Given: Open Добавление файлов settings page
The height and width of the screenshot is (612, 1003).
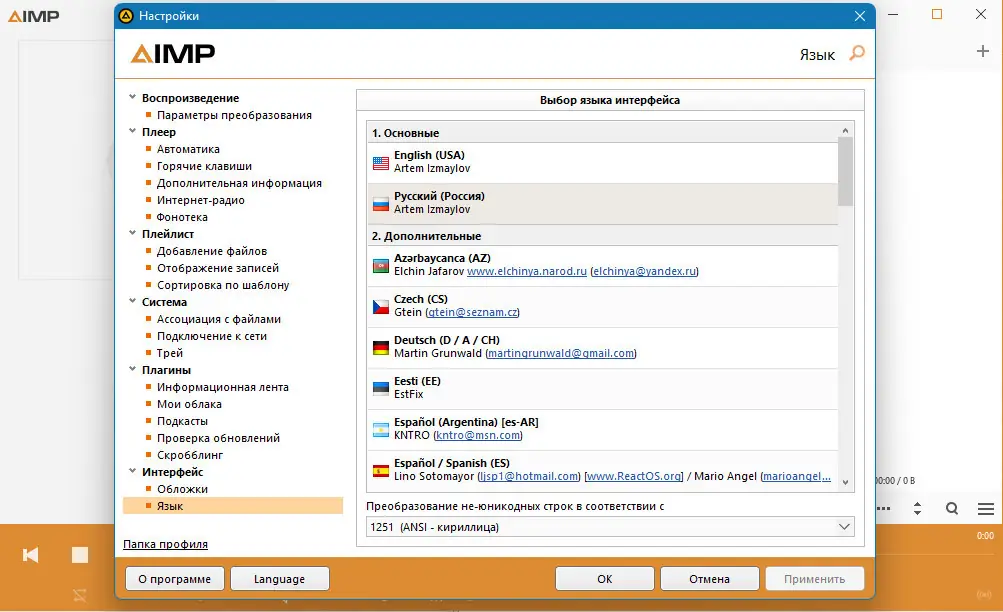Looking at the screenshot, I should click(212, 251).
